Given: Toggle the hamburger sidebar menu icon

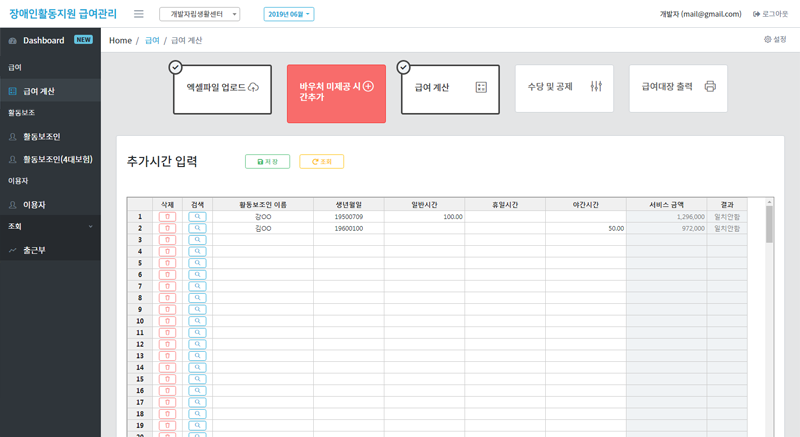Looking at the screenshot, I should (x=138, y=14).
